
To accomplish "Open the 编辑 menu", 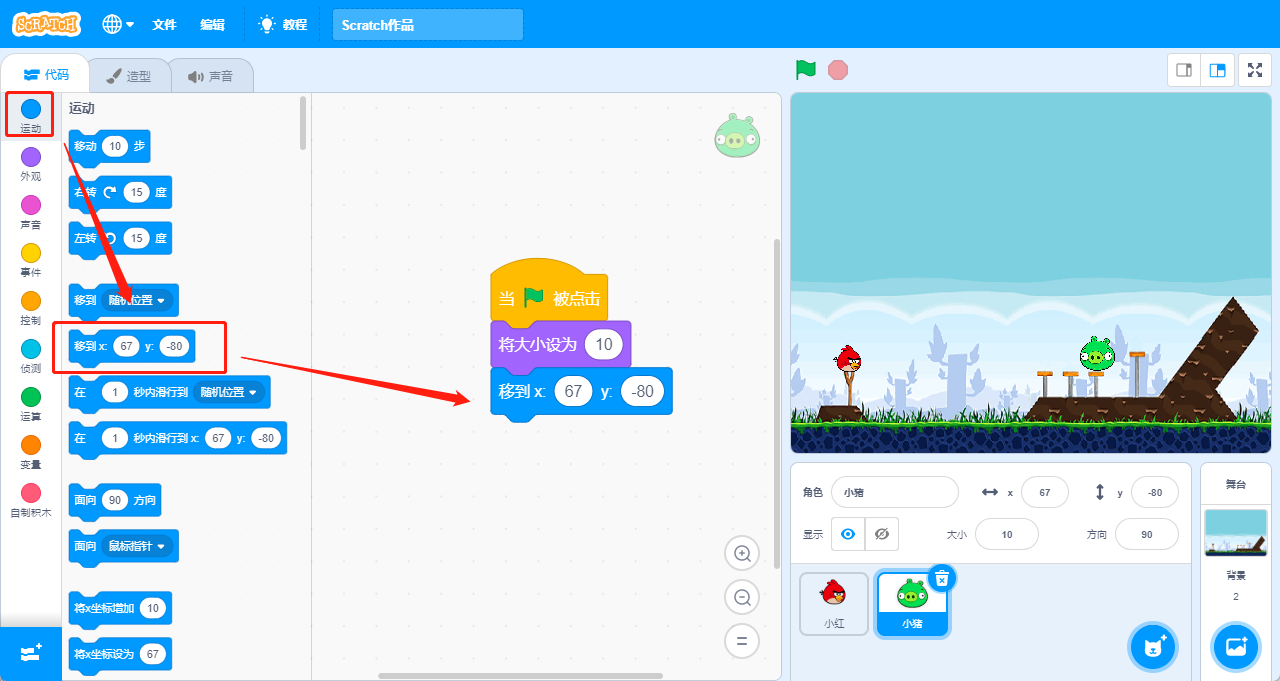I will coord(212,24).
